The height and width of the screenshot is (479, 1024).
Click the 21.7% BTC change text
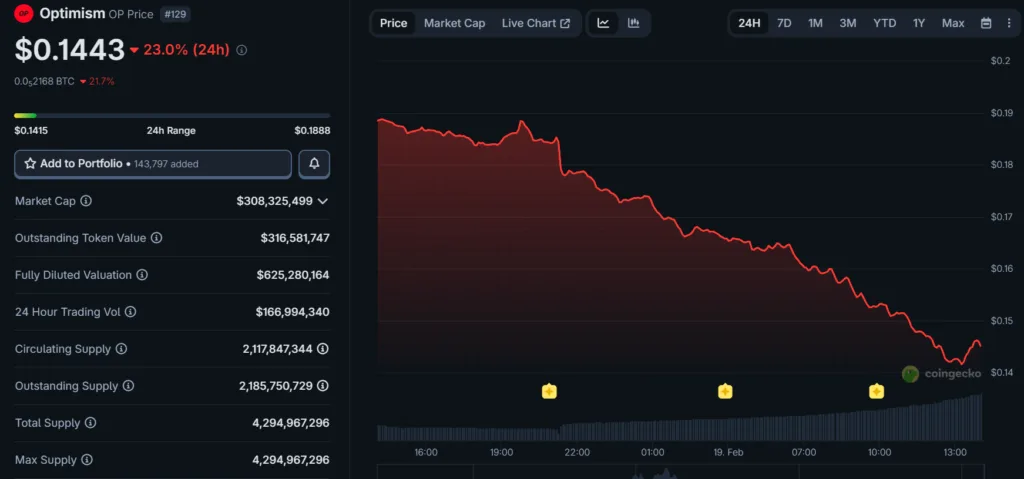pos(101,82)
